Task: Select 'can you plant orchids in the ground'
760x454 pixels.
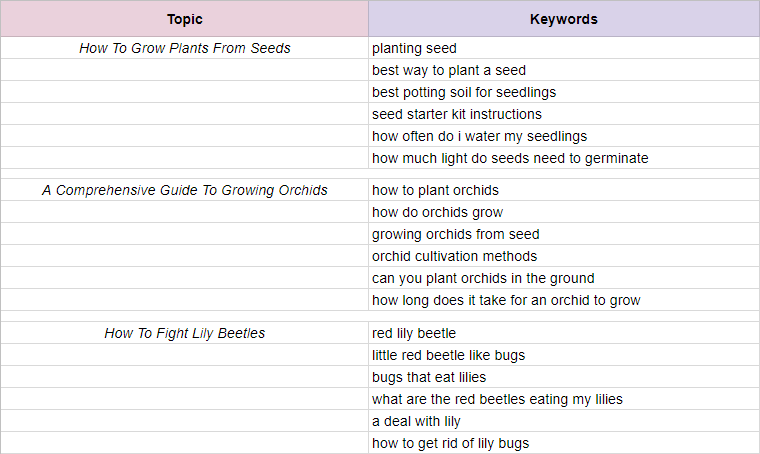Action: (564, 278)
